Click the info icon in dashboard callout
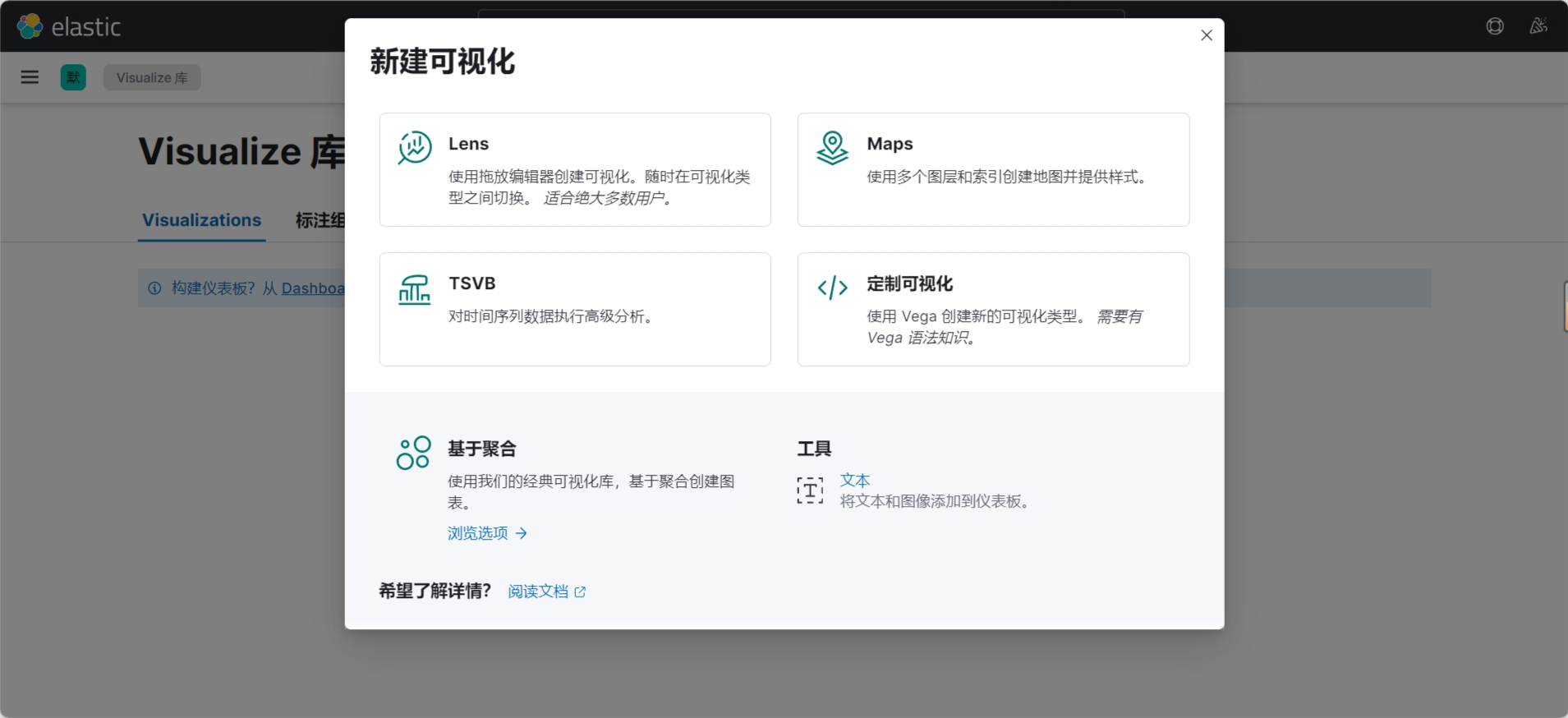 (x=154, y=288)
